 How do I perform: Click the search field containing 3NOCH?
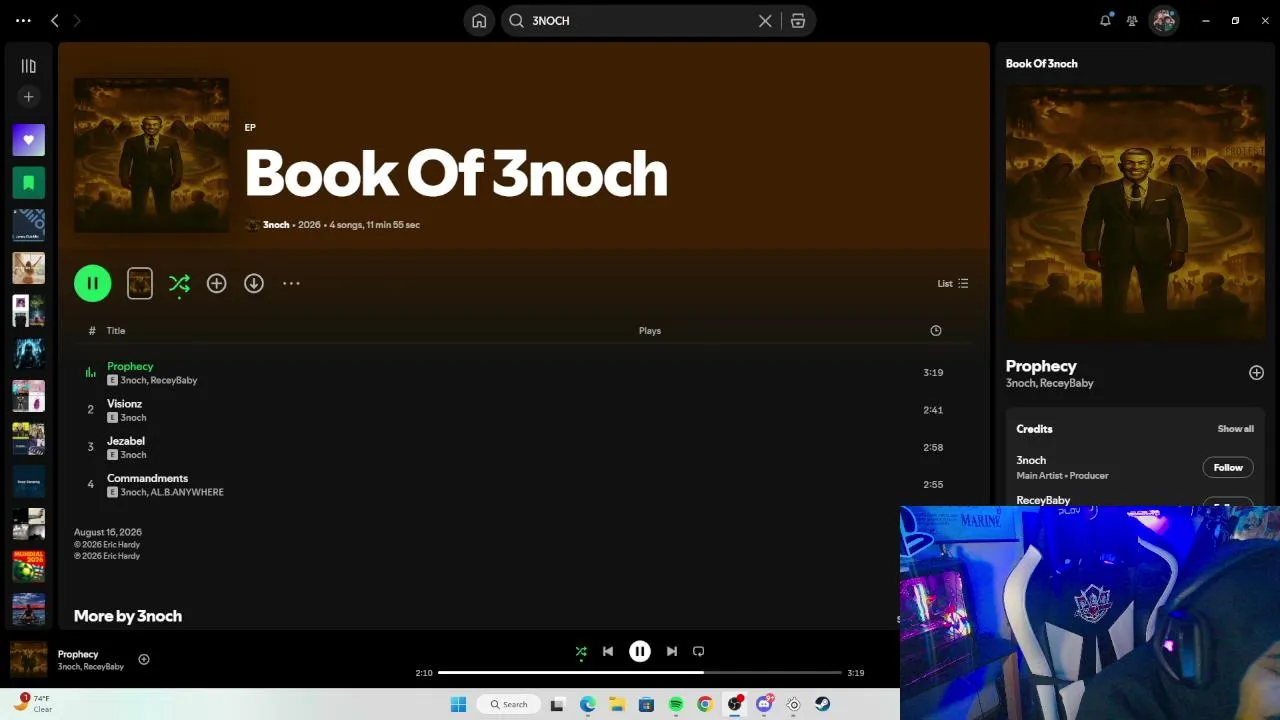click(640, 20)
